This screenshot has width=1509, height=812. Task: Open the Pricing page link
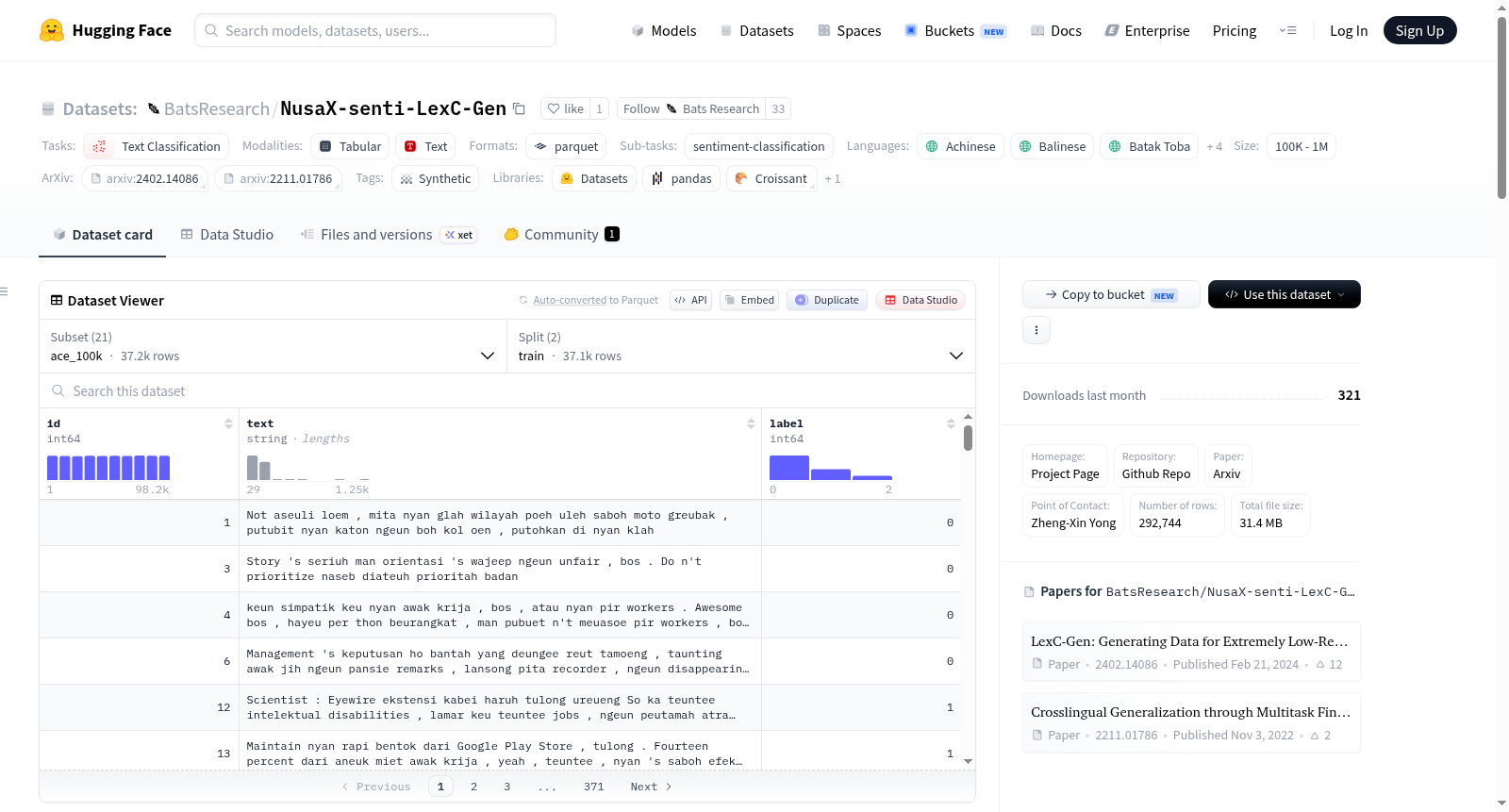(x=1234, y=30)
